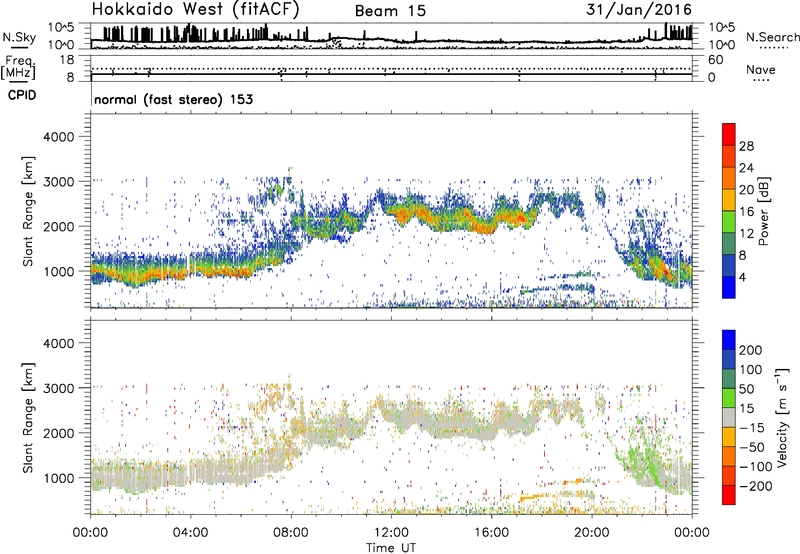Screen dimensions: 800x554
Task: Click the blue bottom of power colorbar
Action: [x=729, y=287]
